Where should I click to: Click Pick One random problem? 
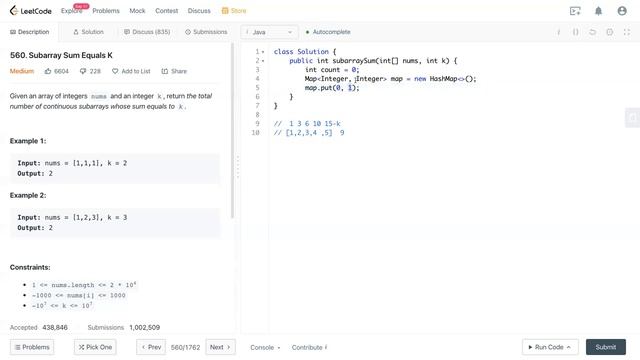click(x=95, y=347)
